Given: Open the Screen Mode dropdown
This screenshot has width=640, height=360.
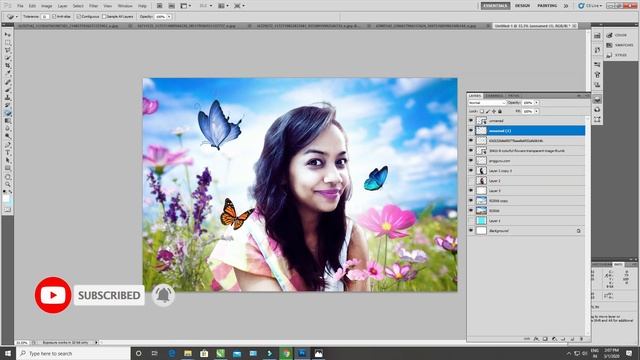Looking at the screenshot, I should click(239, 6).
